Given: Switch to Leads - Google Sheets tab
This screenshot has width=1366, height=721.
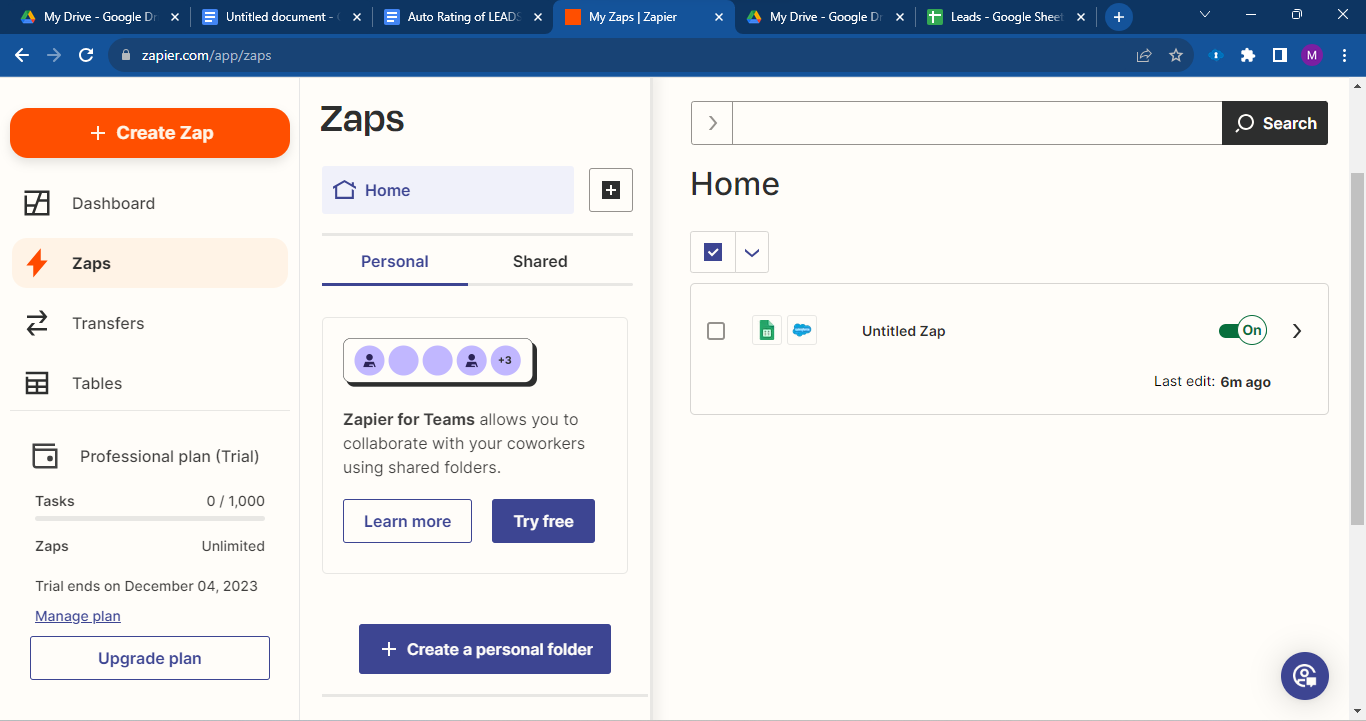Looking at the screenshot, I should point(1008,17).
